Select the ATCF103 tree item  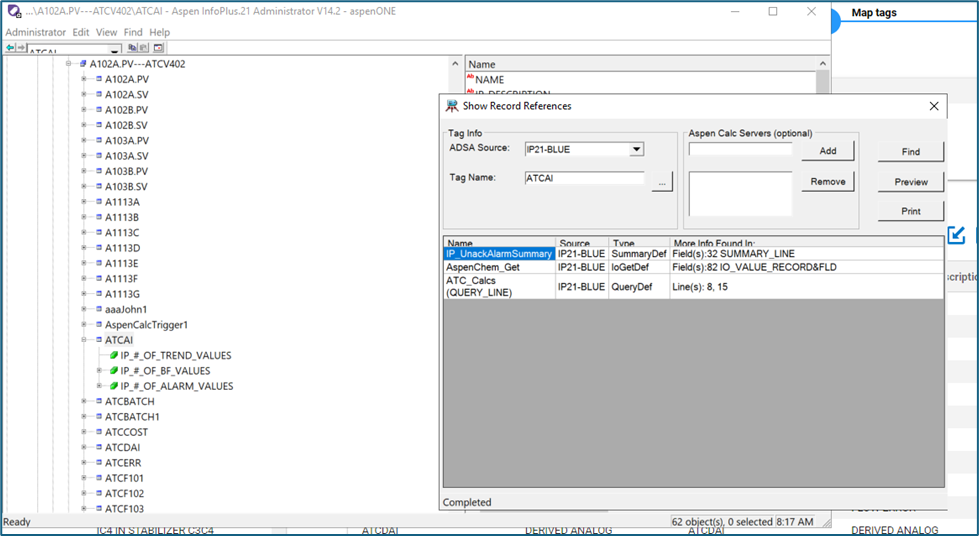(124, 509)
